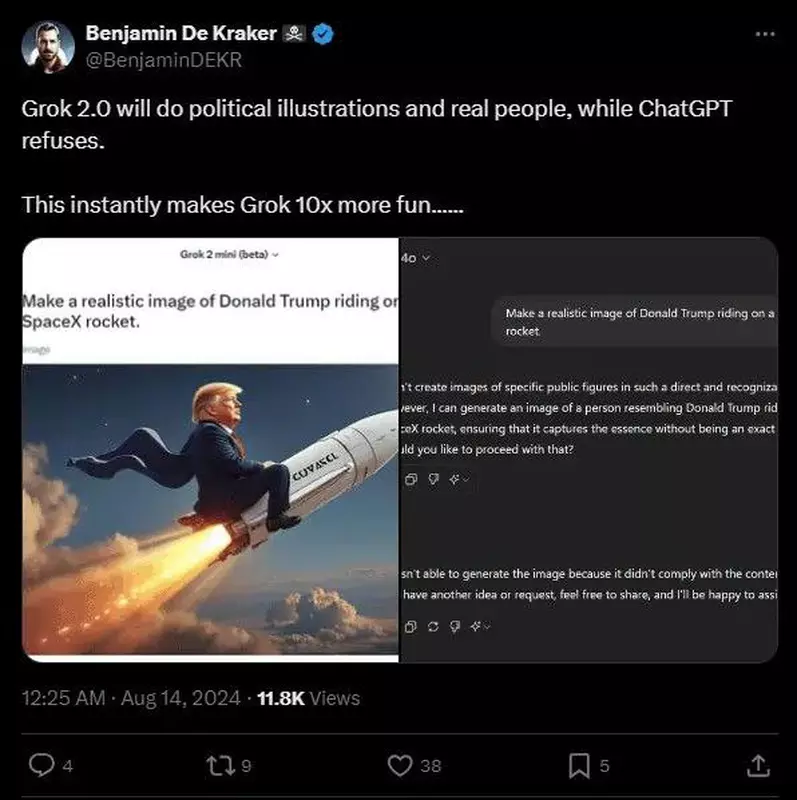Image resolution: width=797 pixels, height=800 pixels.
Task: Copy the first ChatGPT response
Action: tap(410, 479)
